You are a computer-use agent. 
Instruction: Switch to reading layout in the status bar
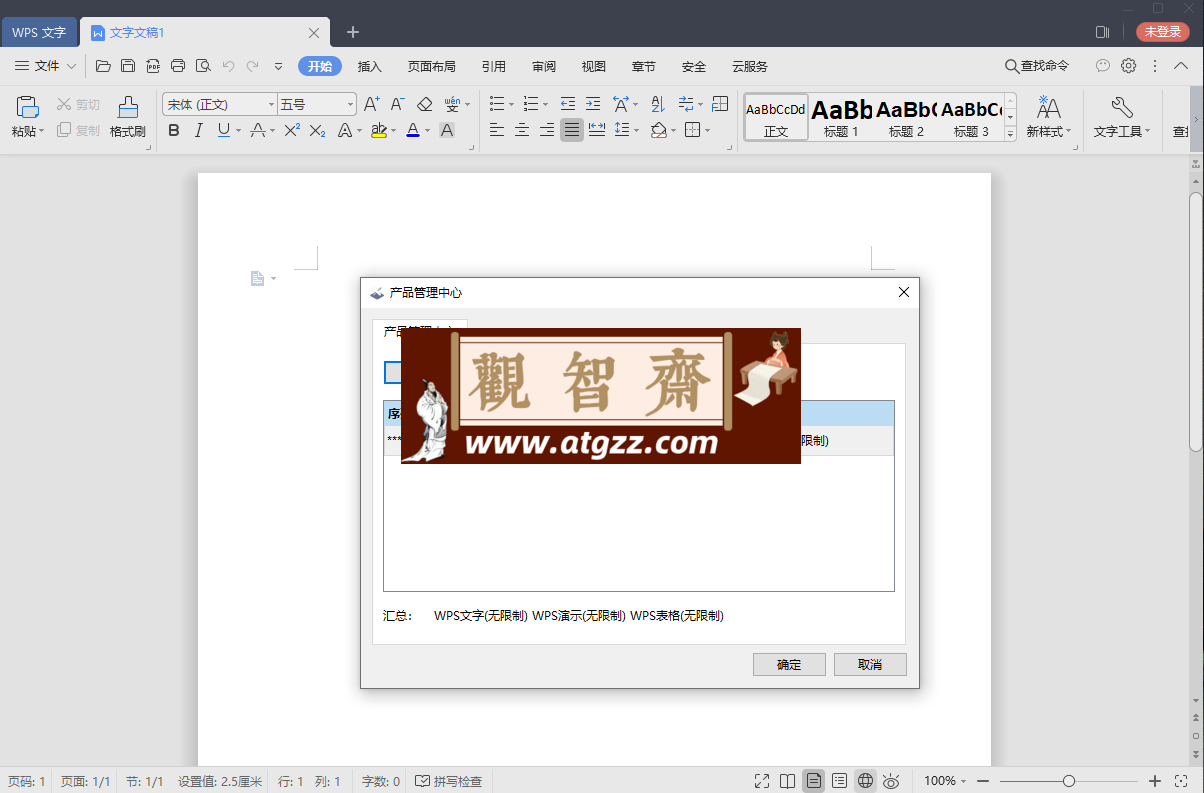pyautogui.click(x=788, y=781)
